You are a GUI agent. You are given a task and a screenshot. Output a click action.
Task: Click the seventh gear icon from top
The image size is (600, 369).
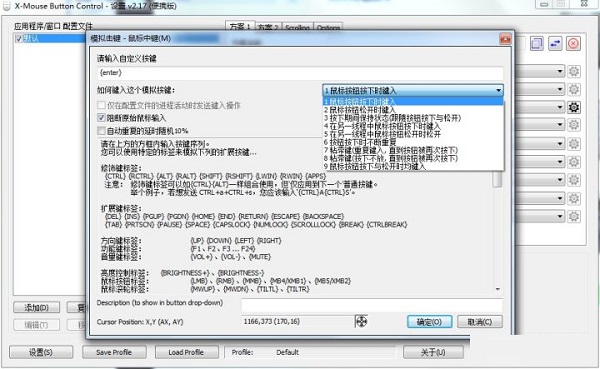[x=574, y=180]
